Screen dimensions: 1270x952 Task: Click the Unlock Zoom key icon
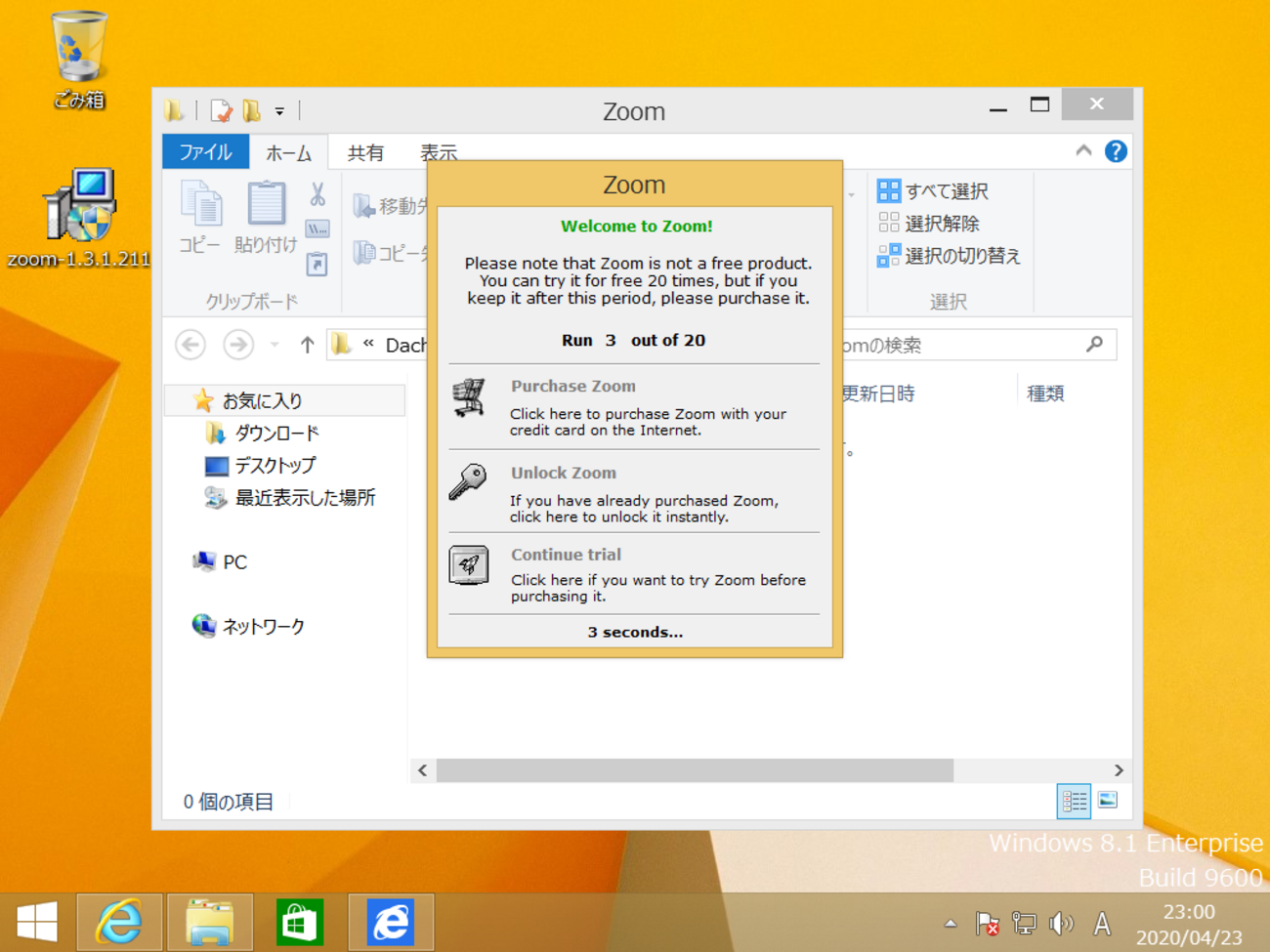pyautogui.click(x=469, y=482)
